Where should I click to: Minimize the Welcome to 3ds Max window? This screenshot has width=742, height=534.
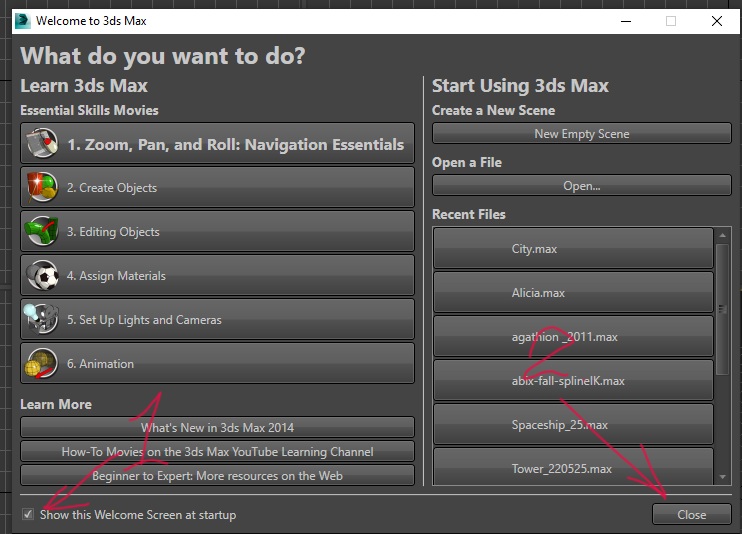(626, 21)
